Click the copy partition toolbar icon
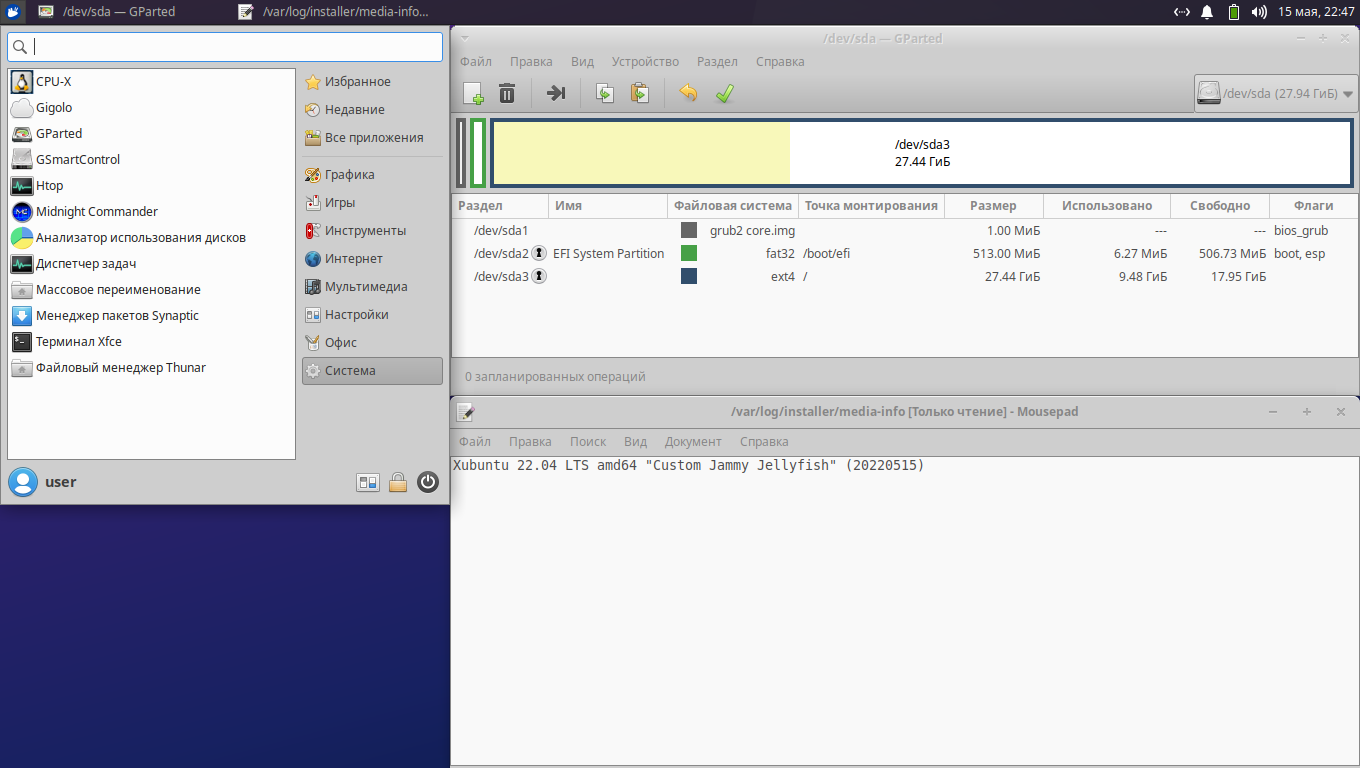The image size is (1360, 768). point(605,93)
